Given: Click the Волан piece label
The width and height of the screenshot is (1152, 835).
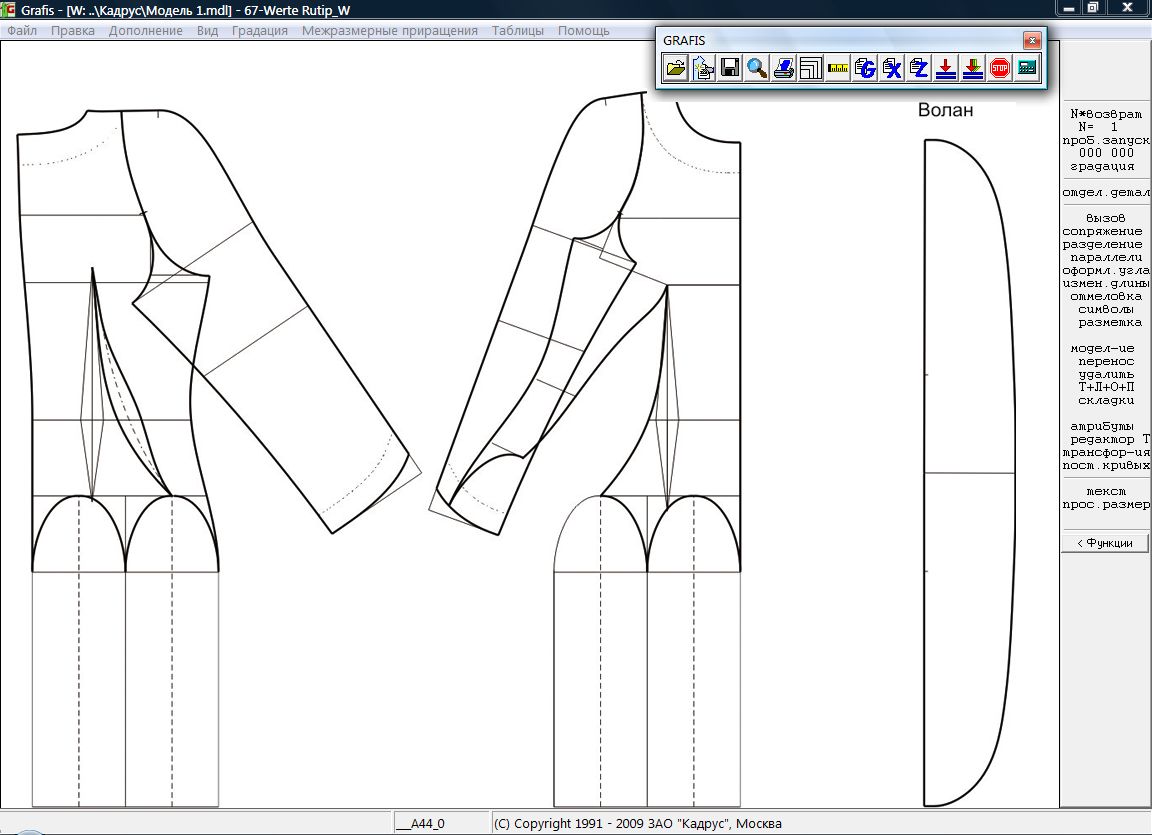Looking at the screenshot, I should click(946, 110).
